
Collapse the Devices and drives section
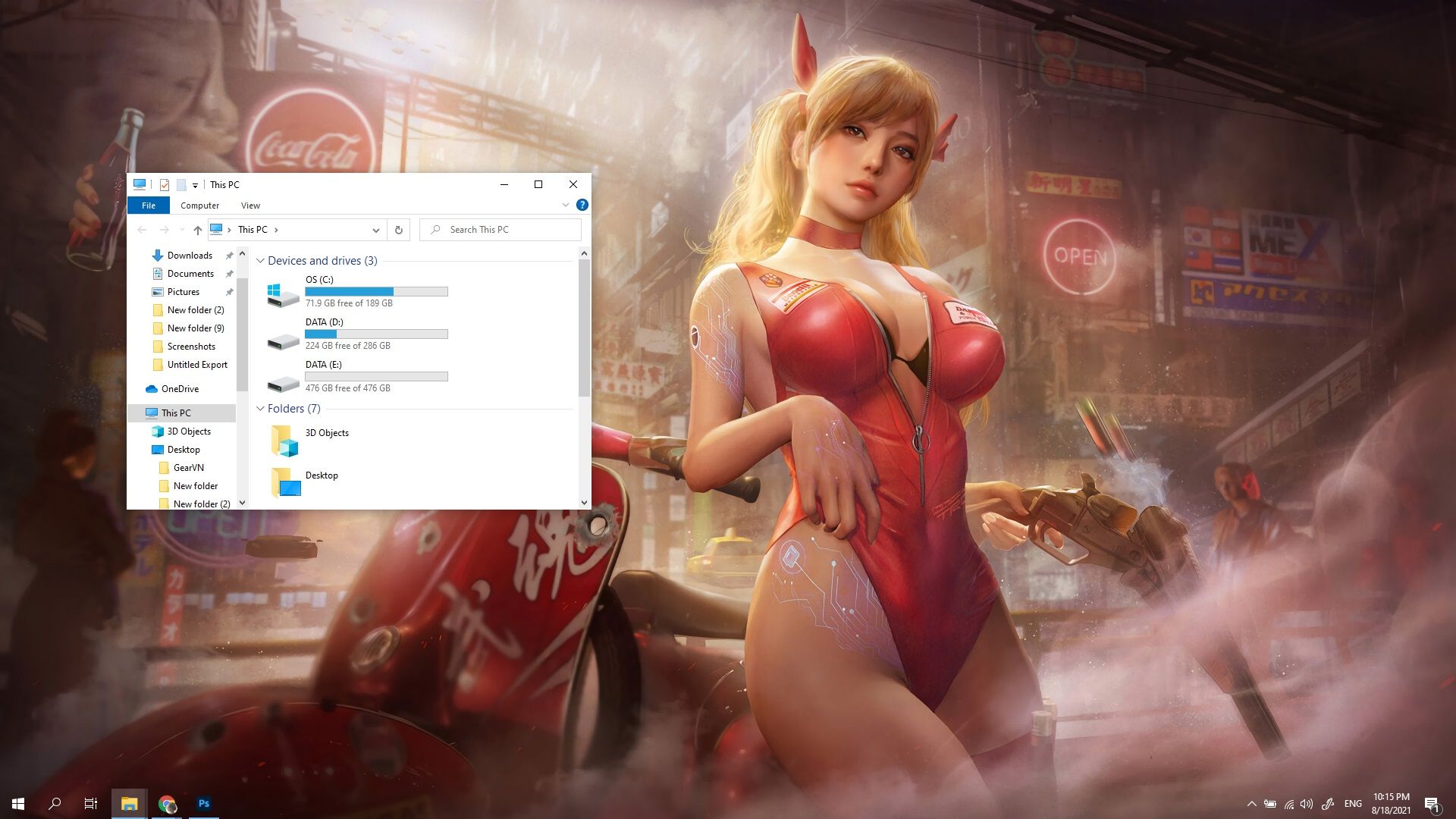coord(261,260)
